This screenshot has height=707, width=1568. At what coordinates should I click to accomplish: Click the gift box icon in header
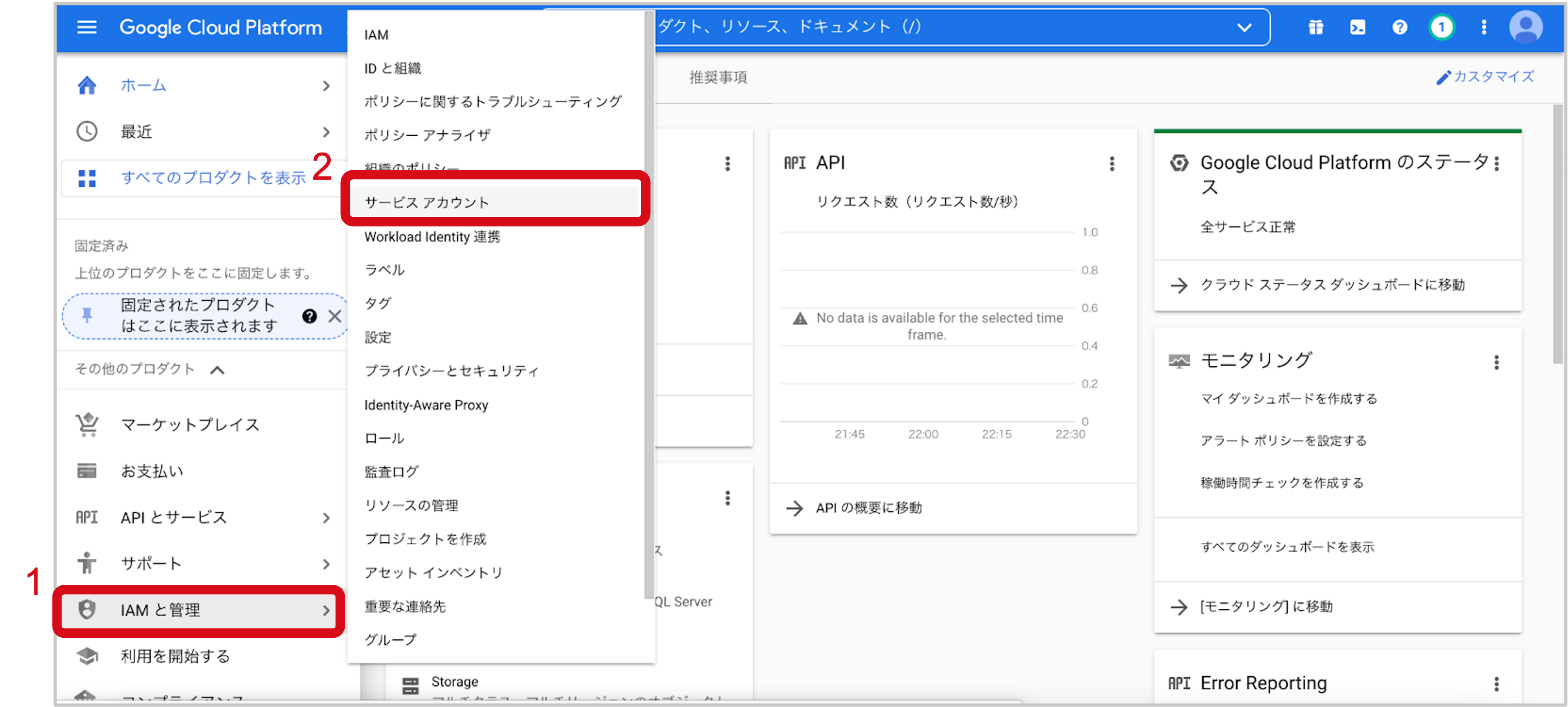click(1315, 28)
